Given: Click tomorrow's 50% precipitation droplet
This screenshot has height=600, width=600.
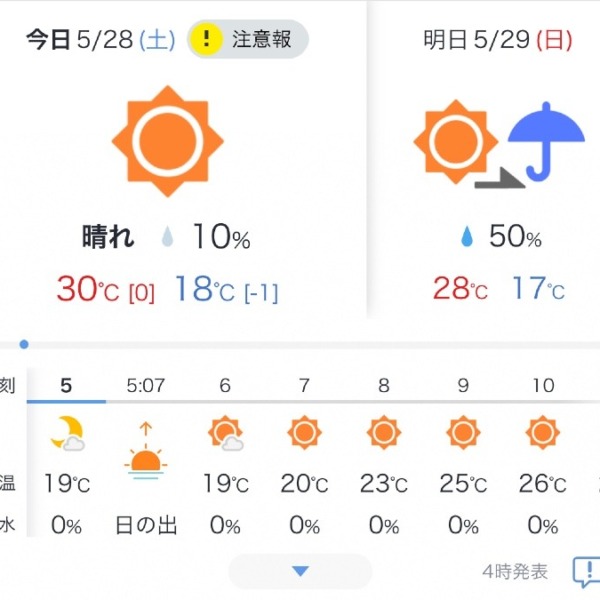Looking at the screenshot, I should [467, 236].
